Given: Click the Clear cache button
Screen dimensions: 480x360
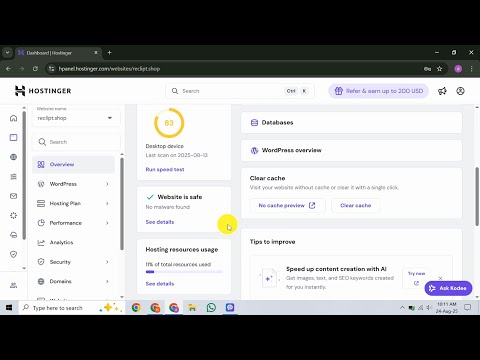Looking at the screenshot, I should pyautogui.click(x=355, y=205).
